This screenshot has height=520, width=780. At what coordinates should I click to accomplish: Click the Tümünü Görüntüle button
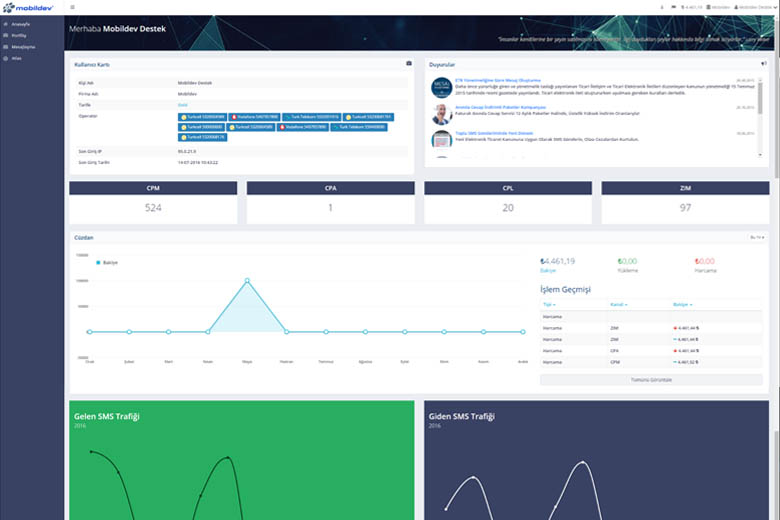point(651,380)
